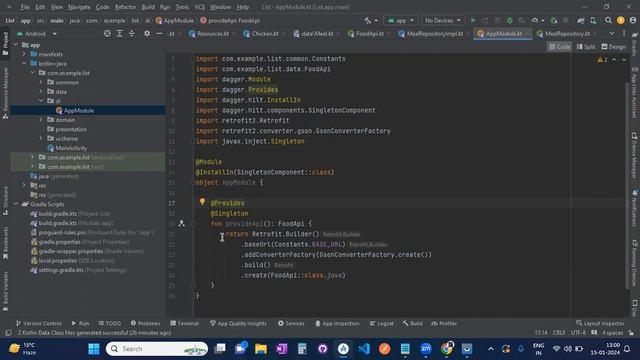Collapse the app module node
This screenshot has height=360, width=640.
[16, 45]
